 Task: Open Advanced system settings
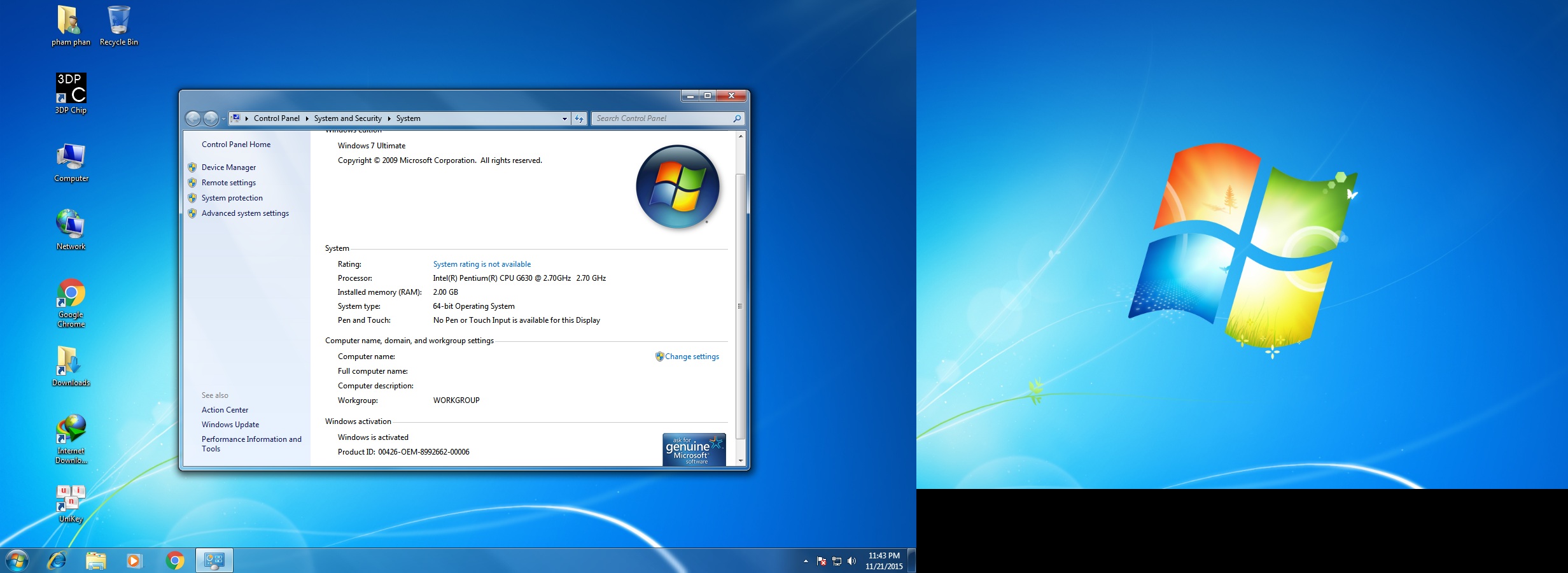(245, 213)
